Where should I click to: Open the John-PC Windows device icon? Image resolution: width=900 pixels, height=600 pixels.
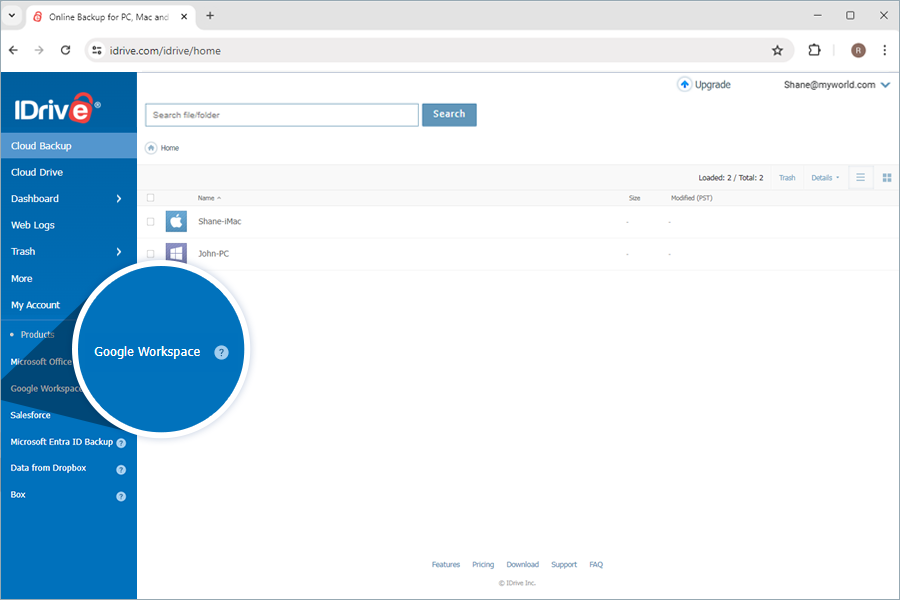tap(176, 253)
